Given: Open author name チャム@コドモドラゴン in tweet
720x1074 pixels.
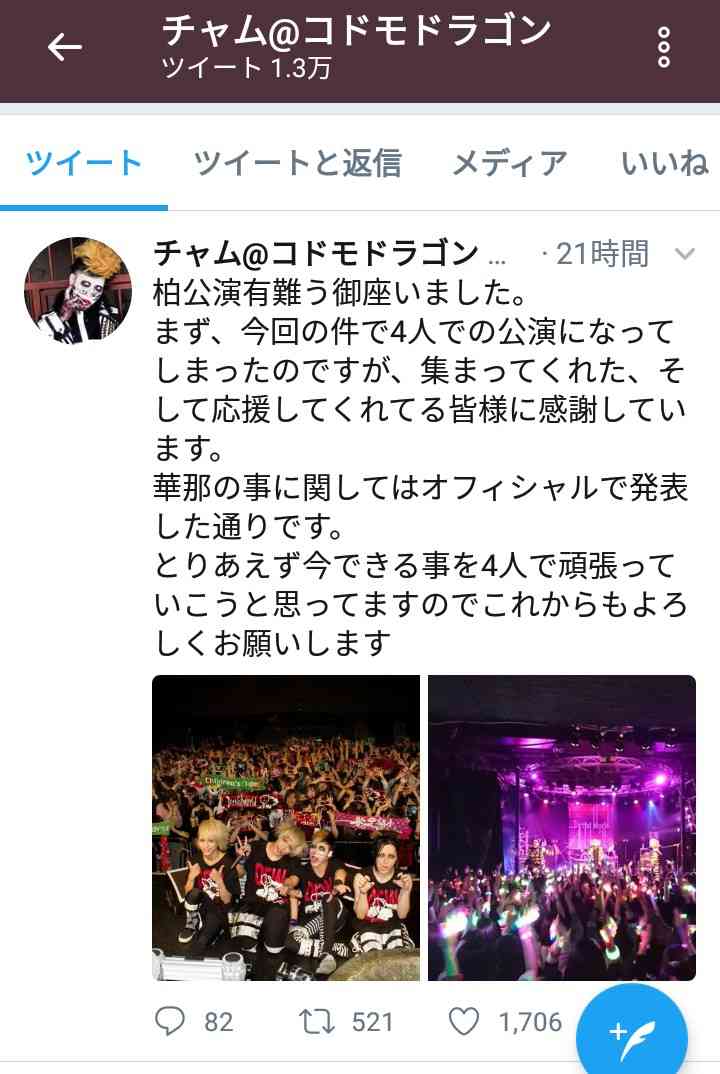Looking at the screenshot, I should pyautogui.click(x=316, y=253).
